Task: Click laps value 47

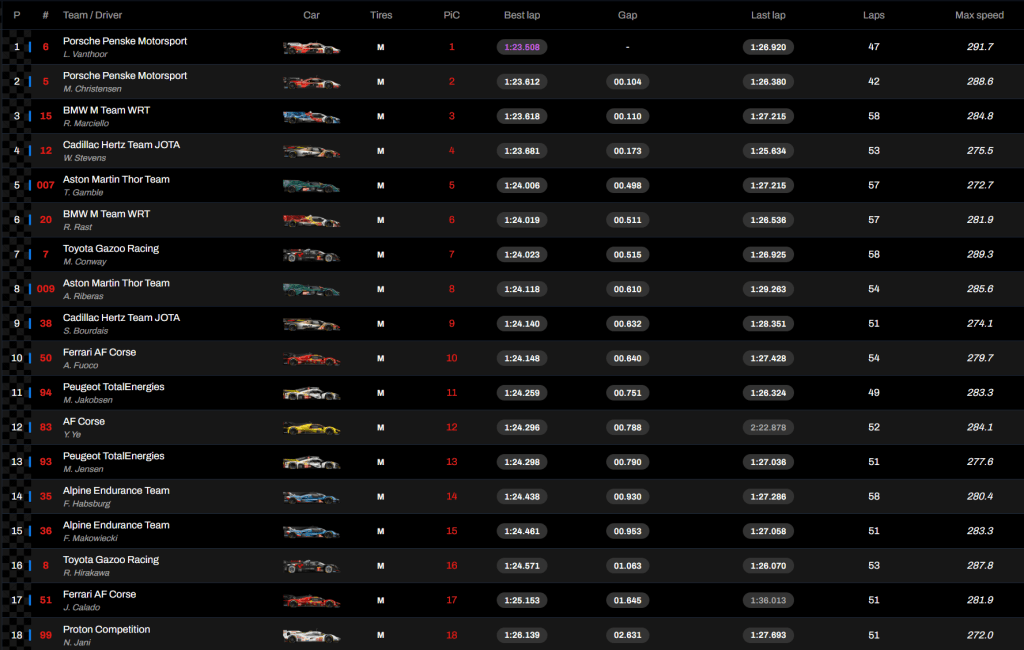Action: (874, 47)
